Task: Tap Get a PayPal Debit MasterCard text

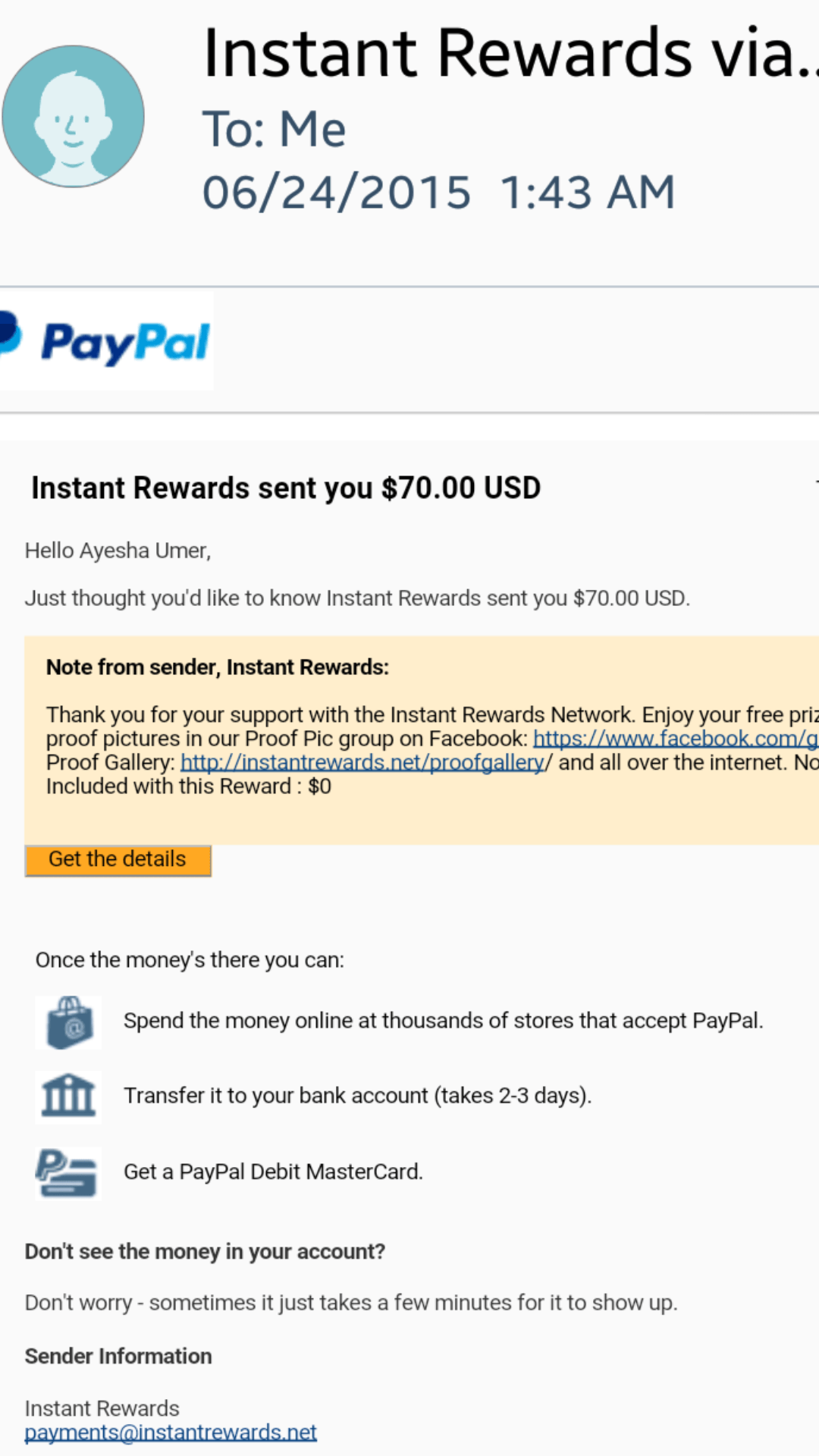Action: coord(274,1172)
